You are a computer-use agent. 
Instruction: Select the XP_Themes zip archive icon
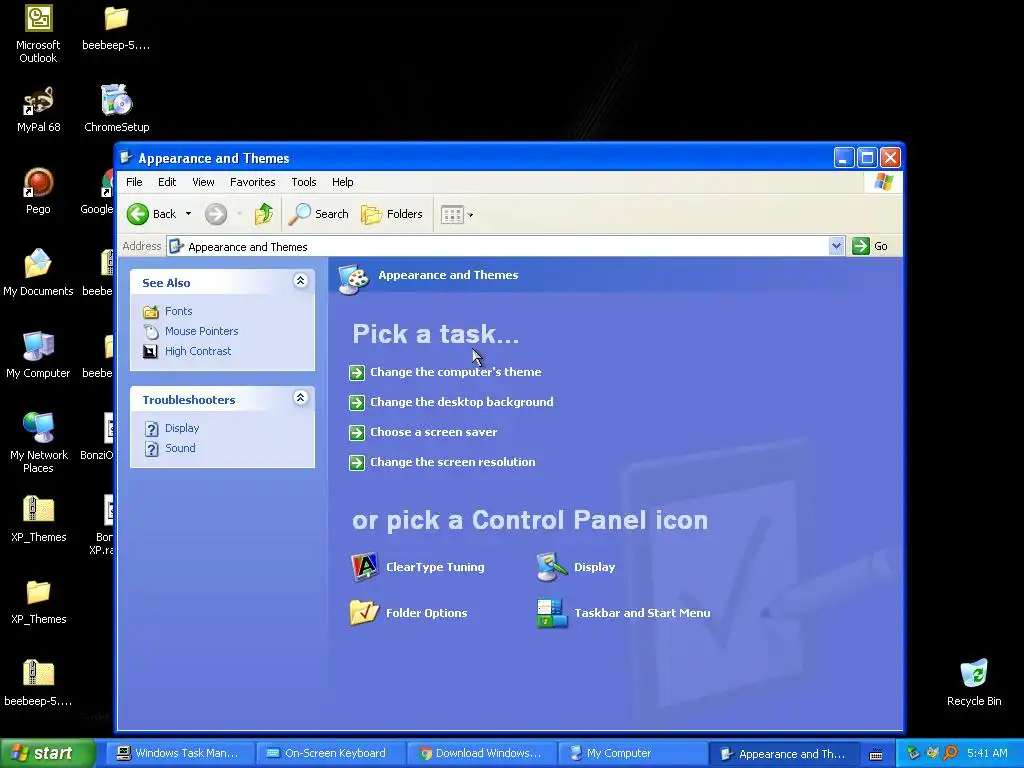tap(39, 519)
